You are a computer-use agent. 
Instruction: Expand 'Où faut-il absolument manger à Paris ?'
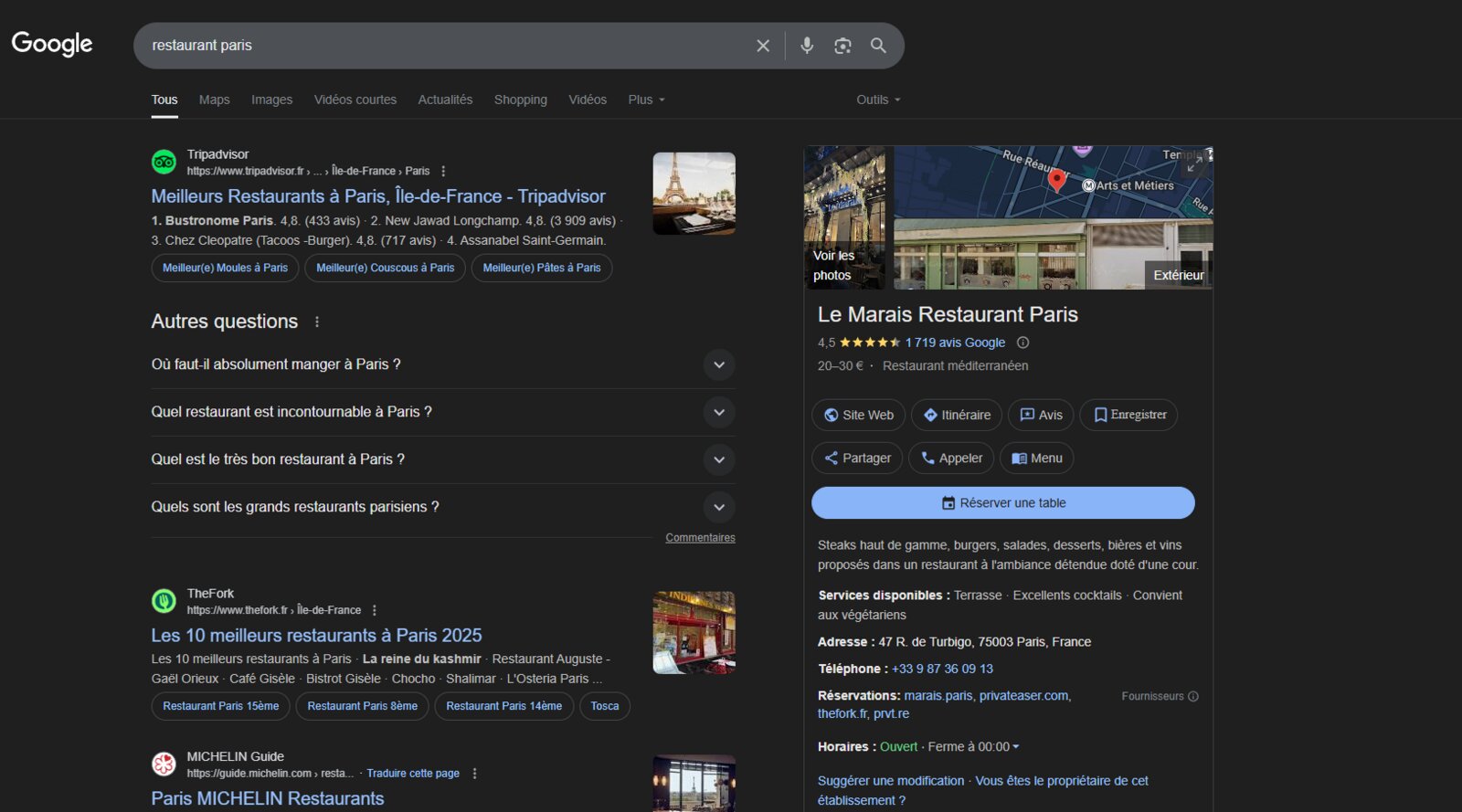[443, 364]
